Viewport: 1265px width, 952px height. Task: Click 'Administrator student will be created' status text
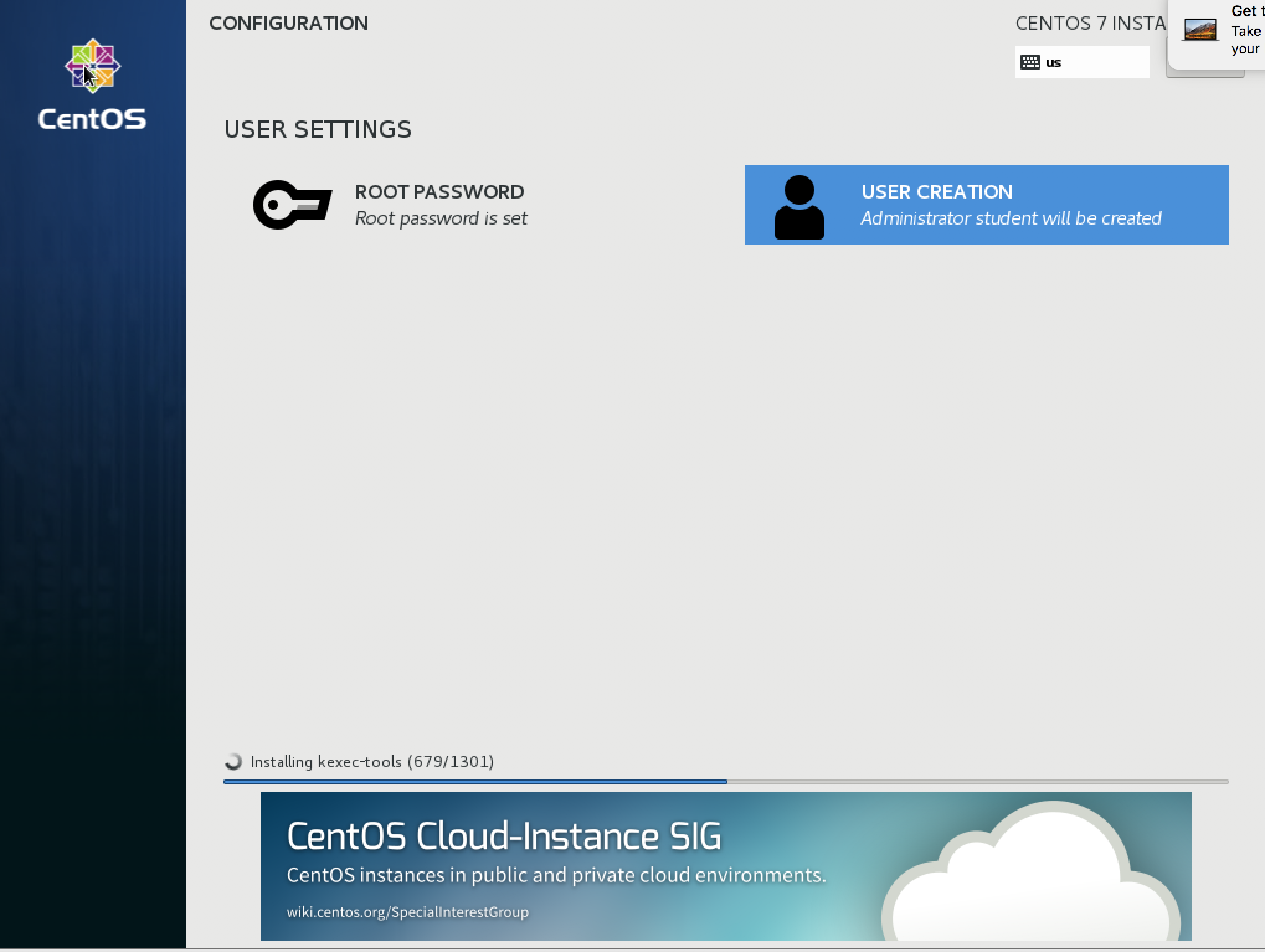1011,218
